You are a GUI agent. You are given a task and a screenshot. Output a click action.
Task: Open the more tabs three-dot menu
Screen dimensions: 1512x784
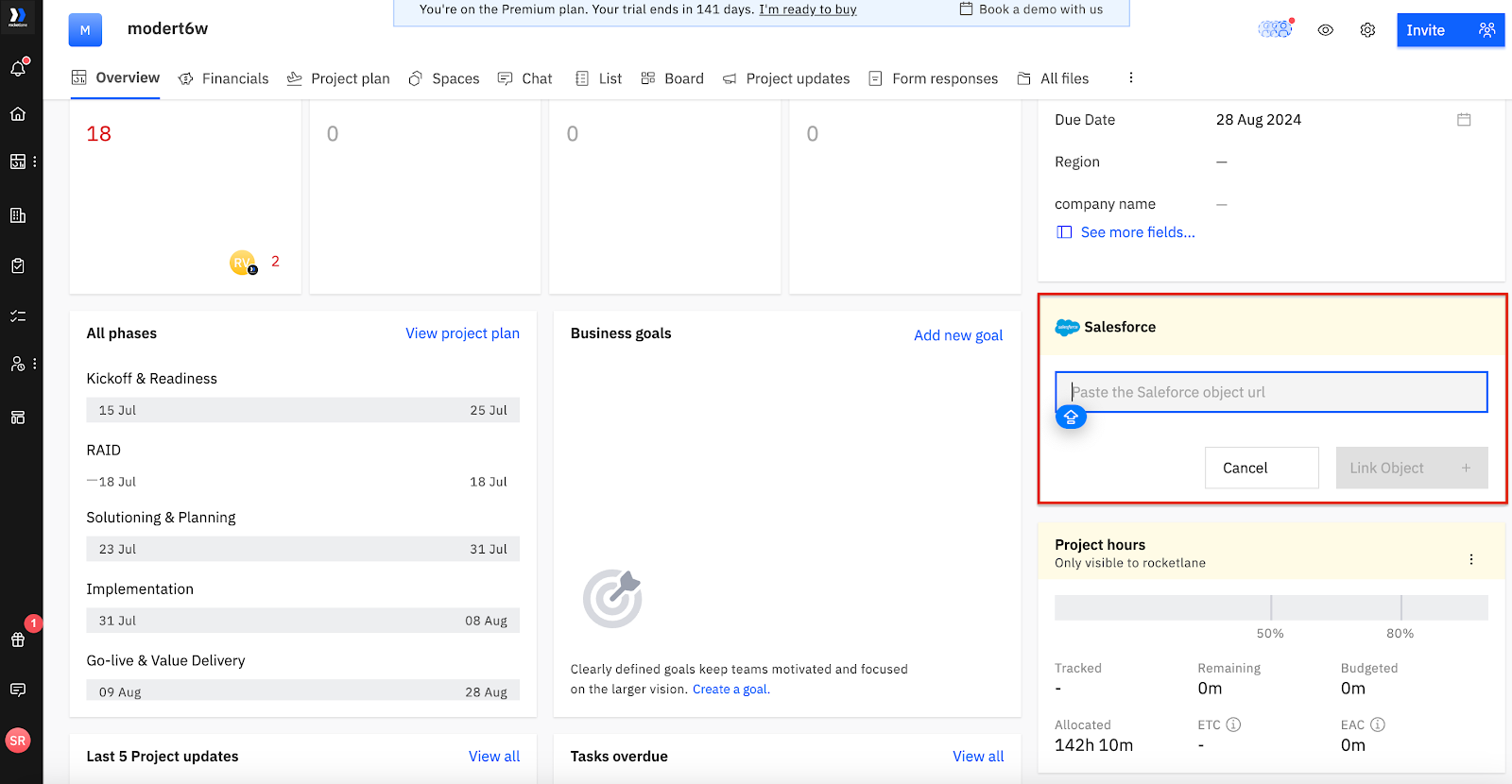click(1131, 78)
